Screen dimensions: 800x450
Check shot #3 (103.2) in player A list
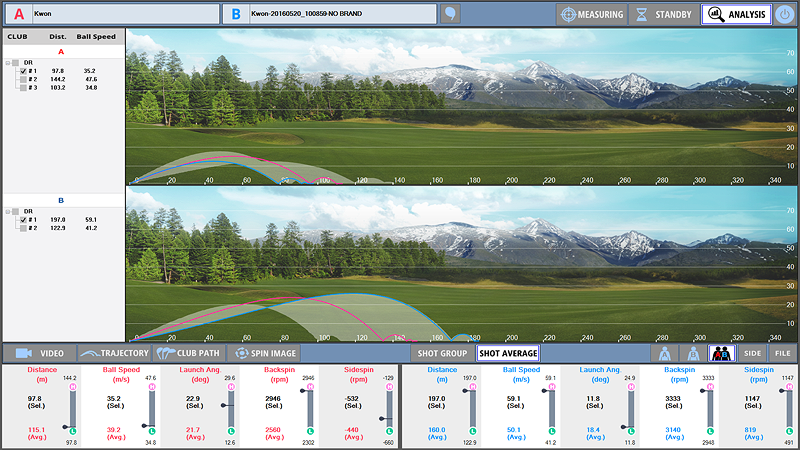[23, 87]
